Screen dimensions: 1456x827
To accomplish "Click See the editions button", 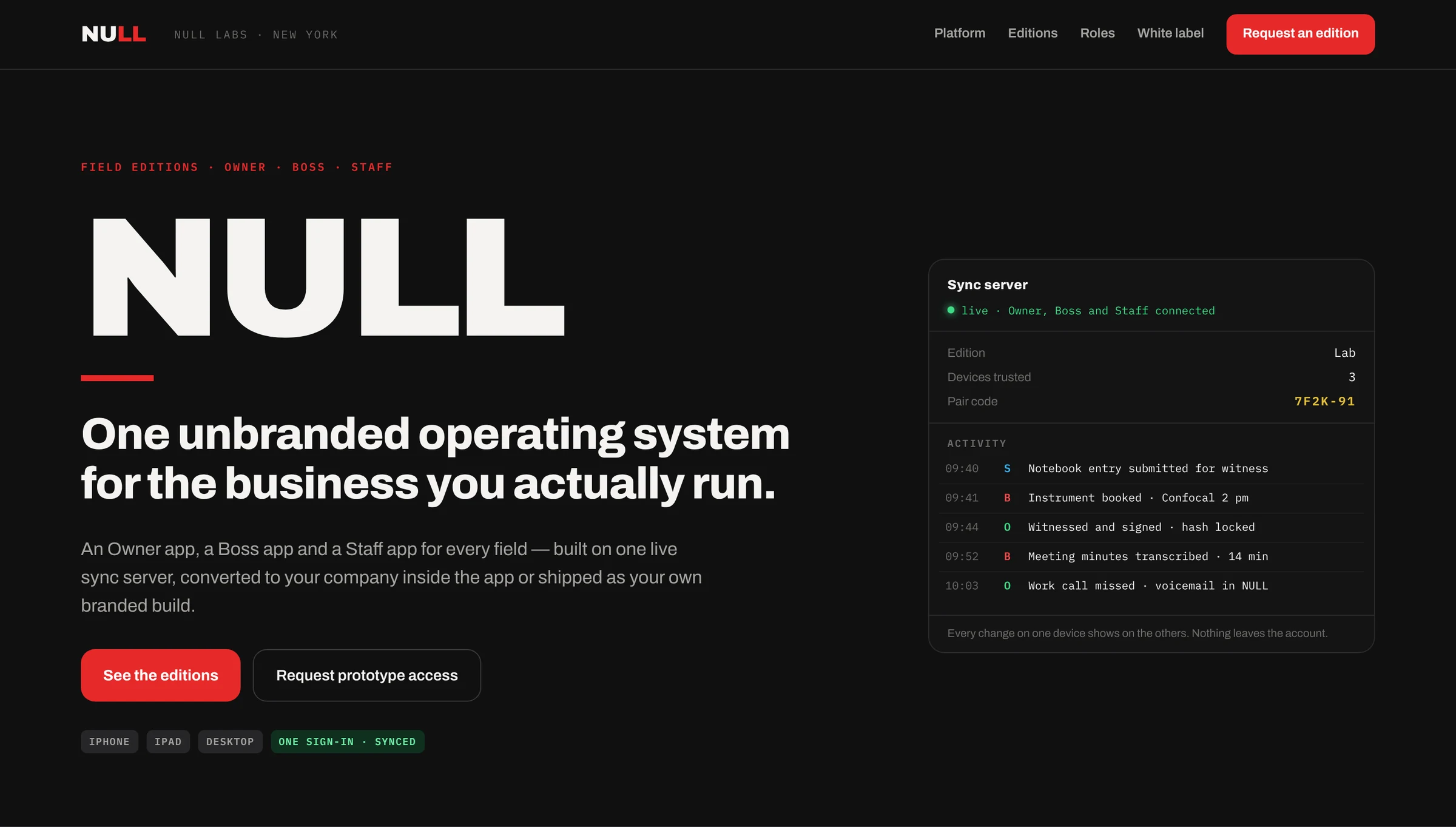I will [161, 675].
